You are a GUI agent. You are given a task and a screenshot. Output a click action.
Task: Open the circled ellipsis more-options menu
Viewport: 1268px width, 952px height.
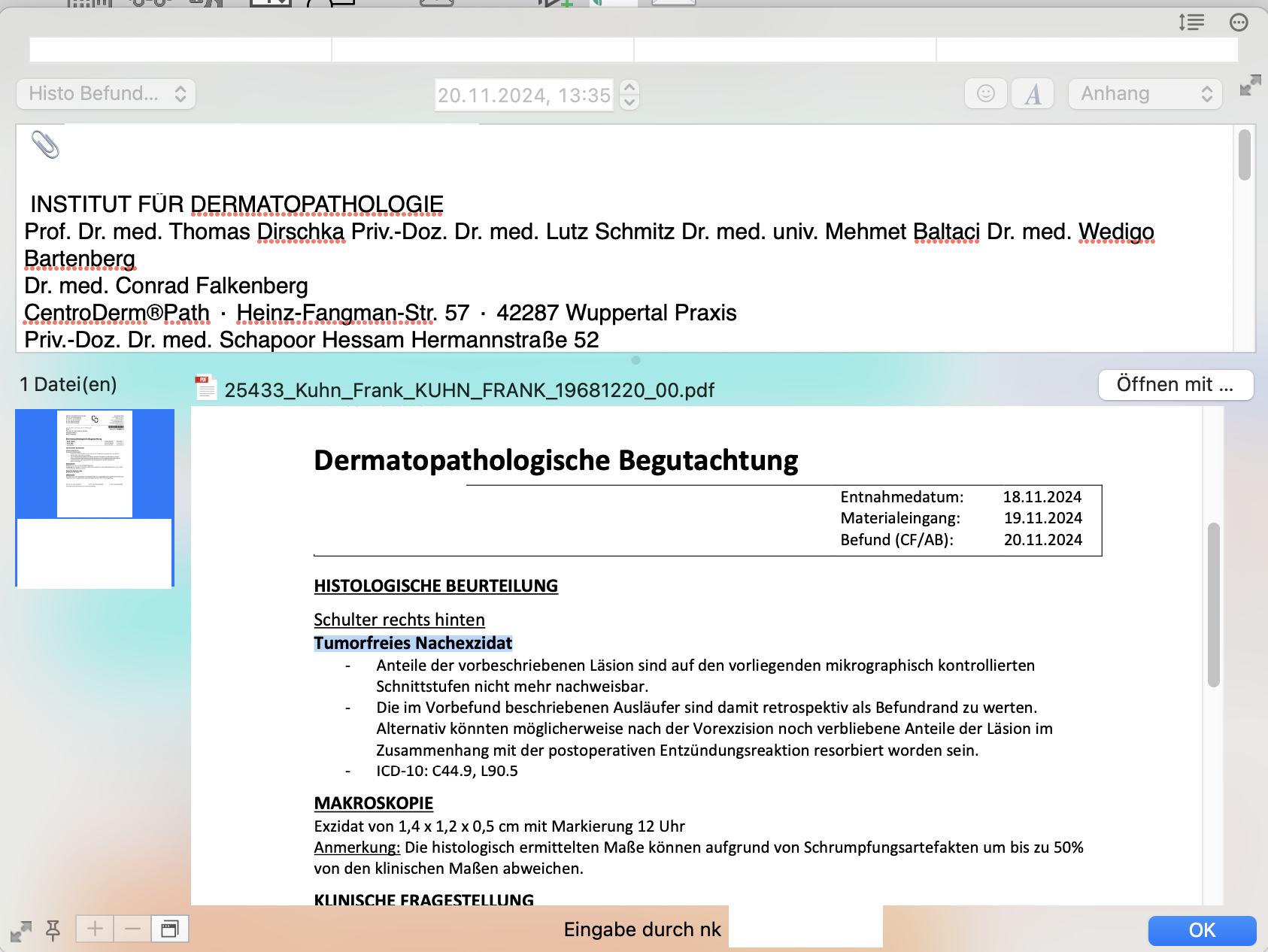click(x=1239, y=23)
